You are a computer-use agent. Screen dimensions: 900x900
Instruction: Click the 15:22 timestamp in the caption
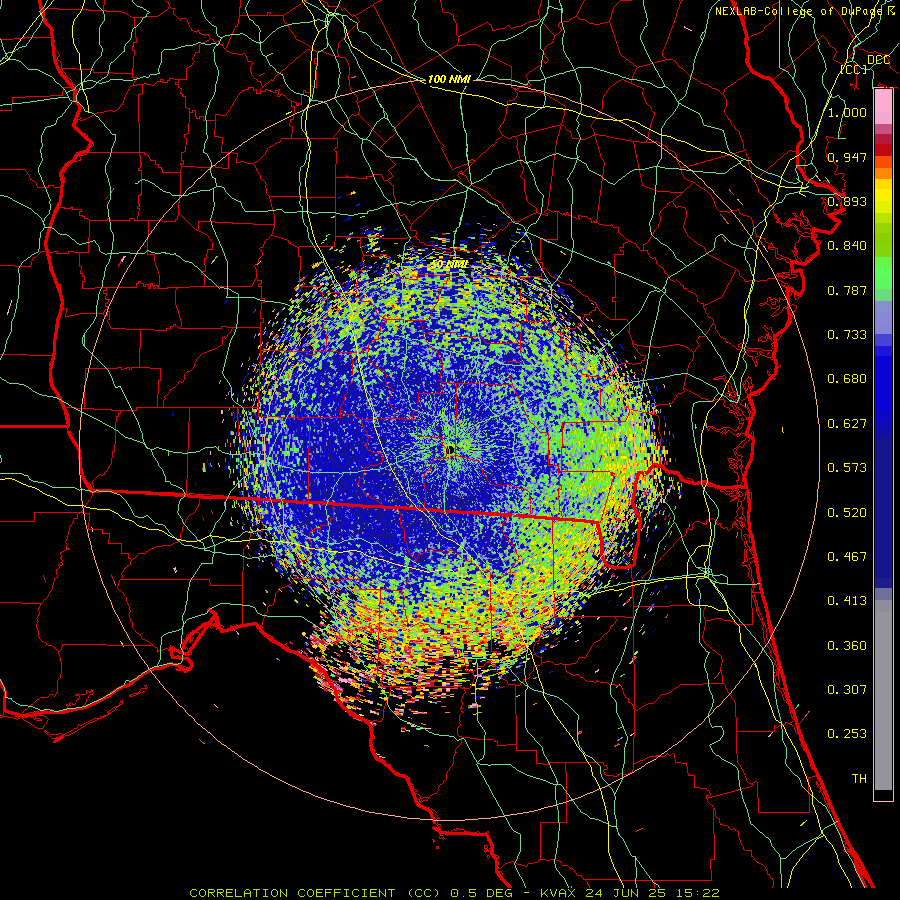(697, 893)
